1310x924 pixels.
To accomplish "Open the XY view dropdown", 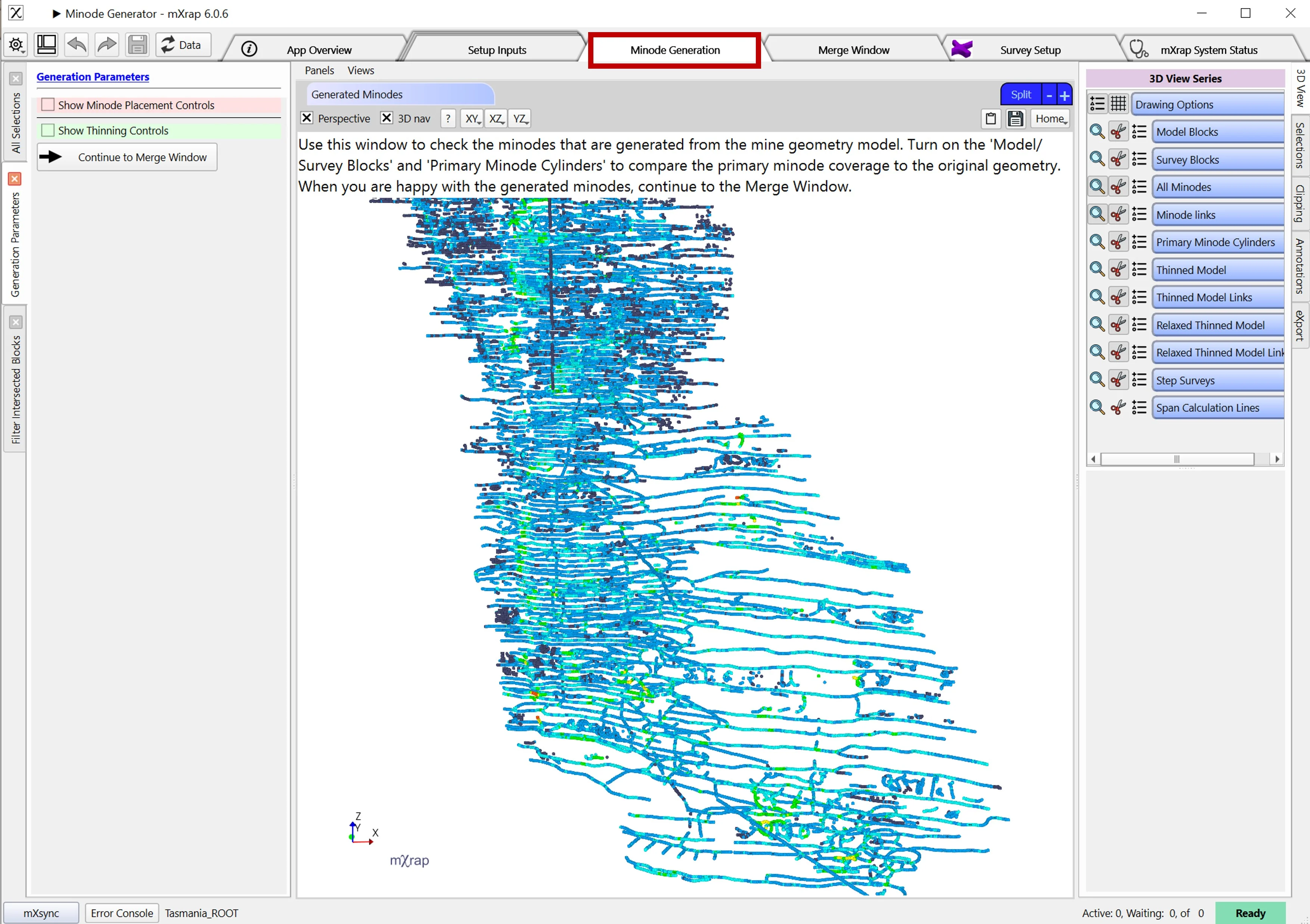I will pos(472,119).
